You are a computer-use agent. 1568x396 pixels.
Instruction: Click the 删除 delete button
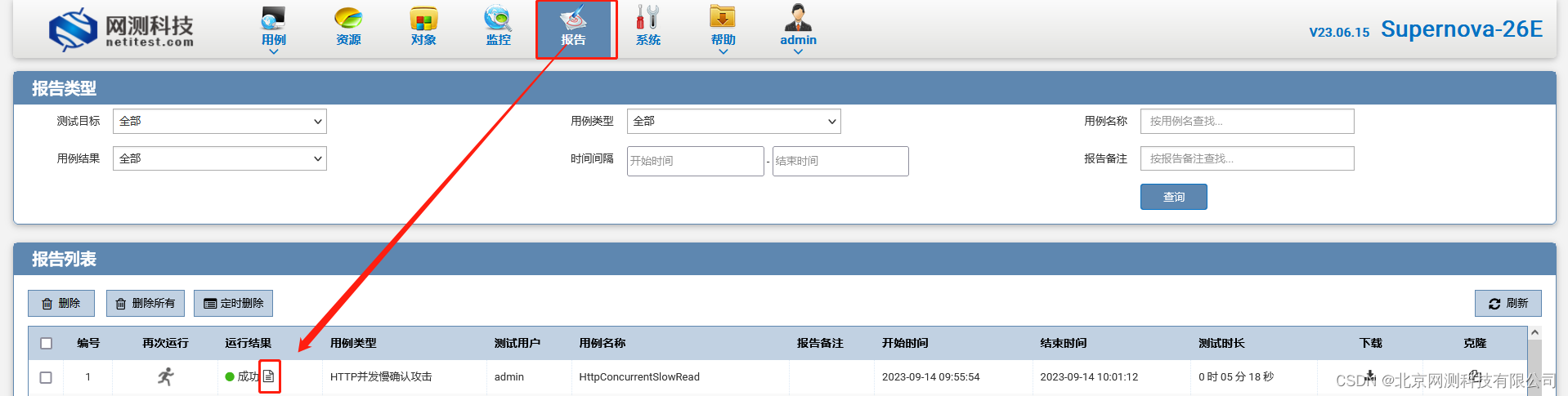pos(61,303)
